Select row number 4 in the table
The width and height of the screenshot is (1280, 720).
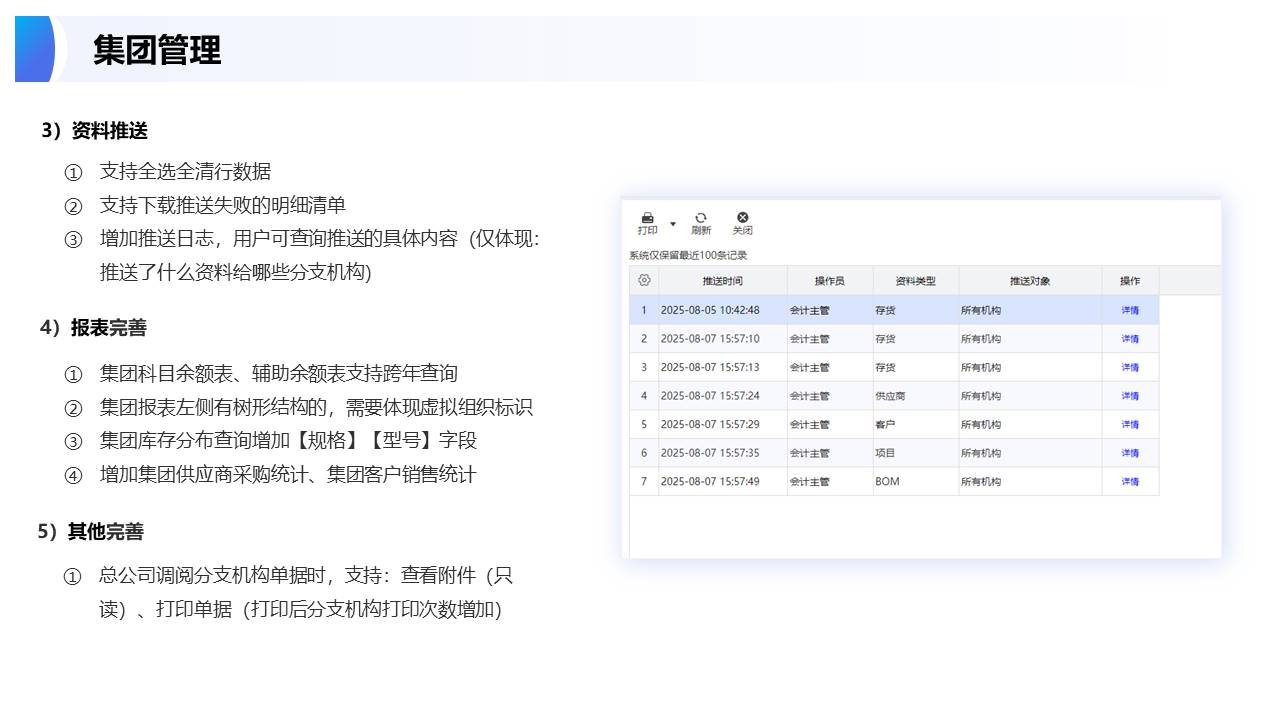pos(644,396)
